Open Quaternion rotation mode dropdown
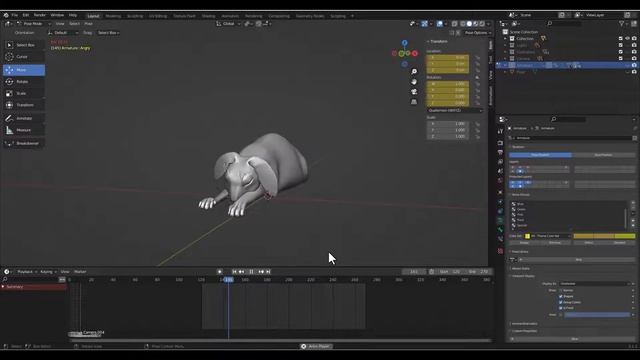 [455, 111]
